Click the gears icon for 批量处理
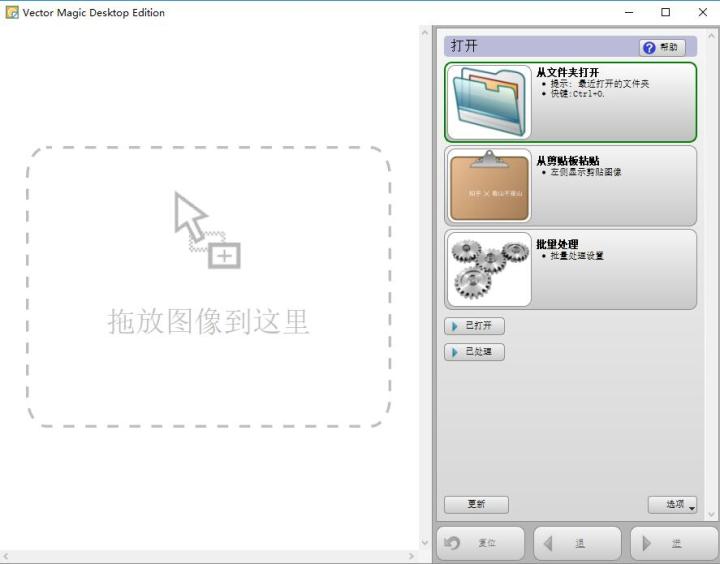This screenshot has width=720, height=564. pyautogui.click(x=489, y=270)
